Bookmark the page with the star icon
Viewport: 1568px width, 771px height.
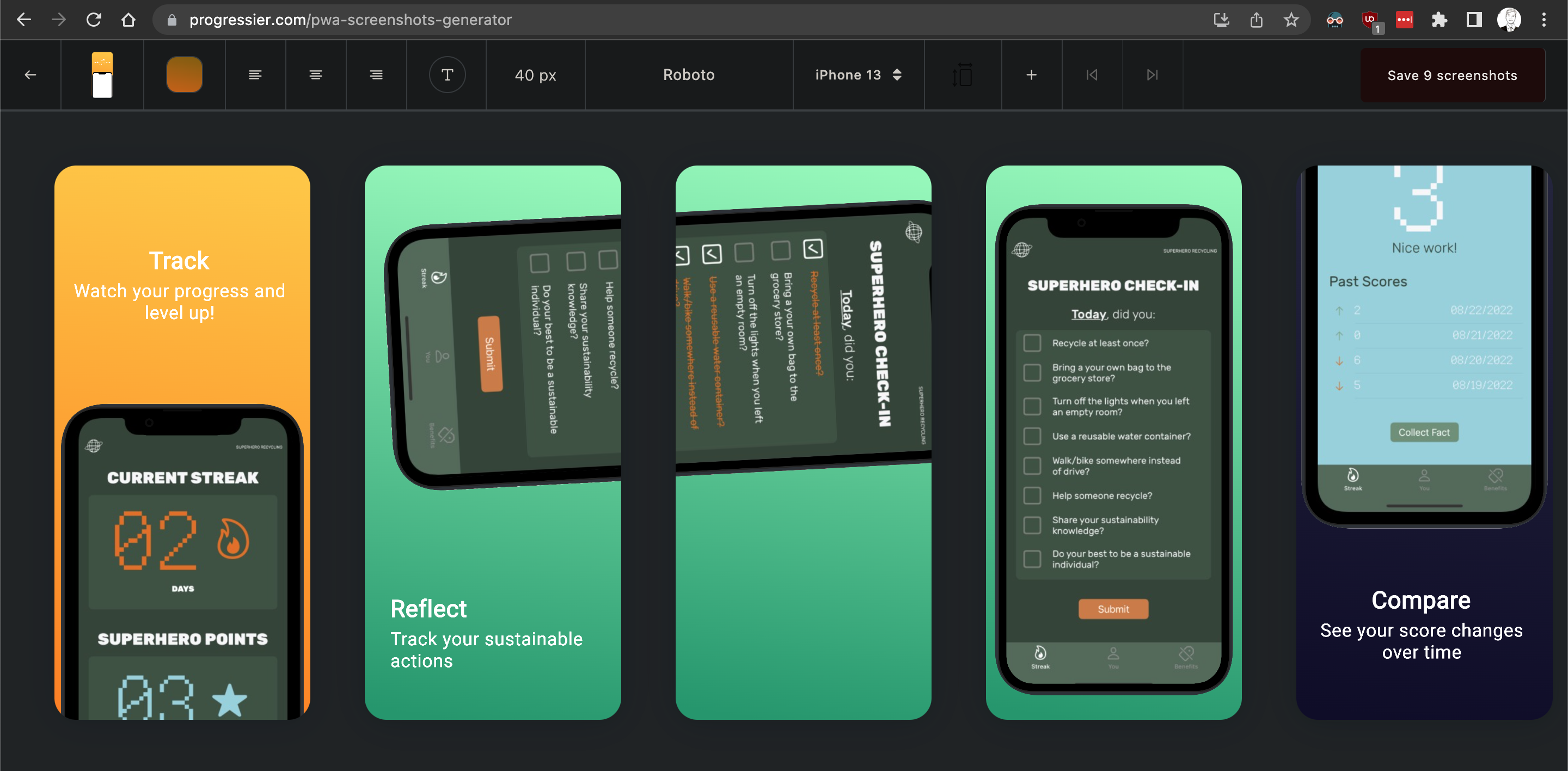(1290, 20)
